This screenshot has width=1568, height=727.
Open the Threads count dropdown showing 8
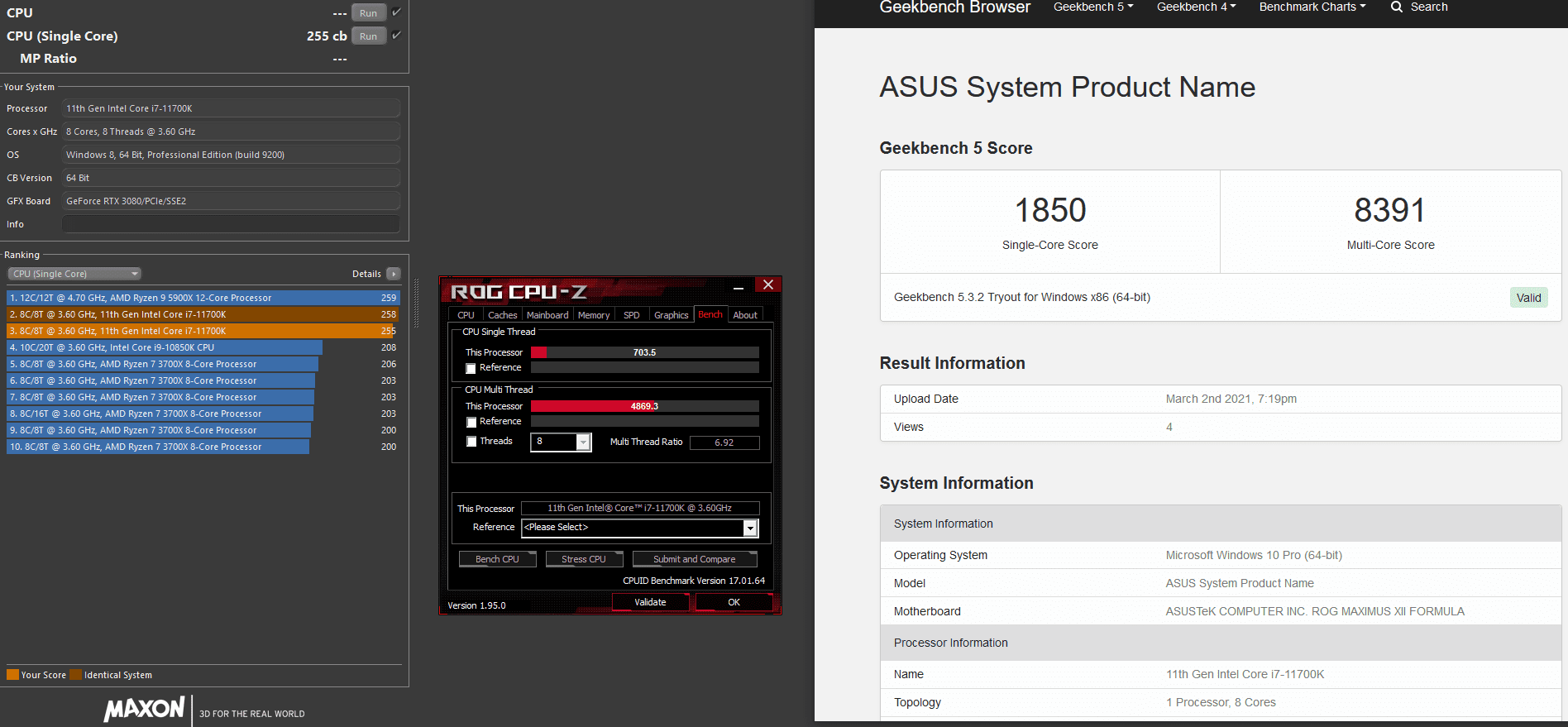click(584, 442)
